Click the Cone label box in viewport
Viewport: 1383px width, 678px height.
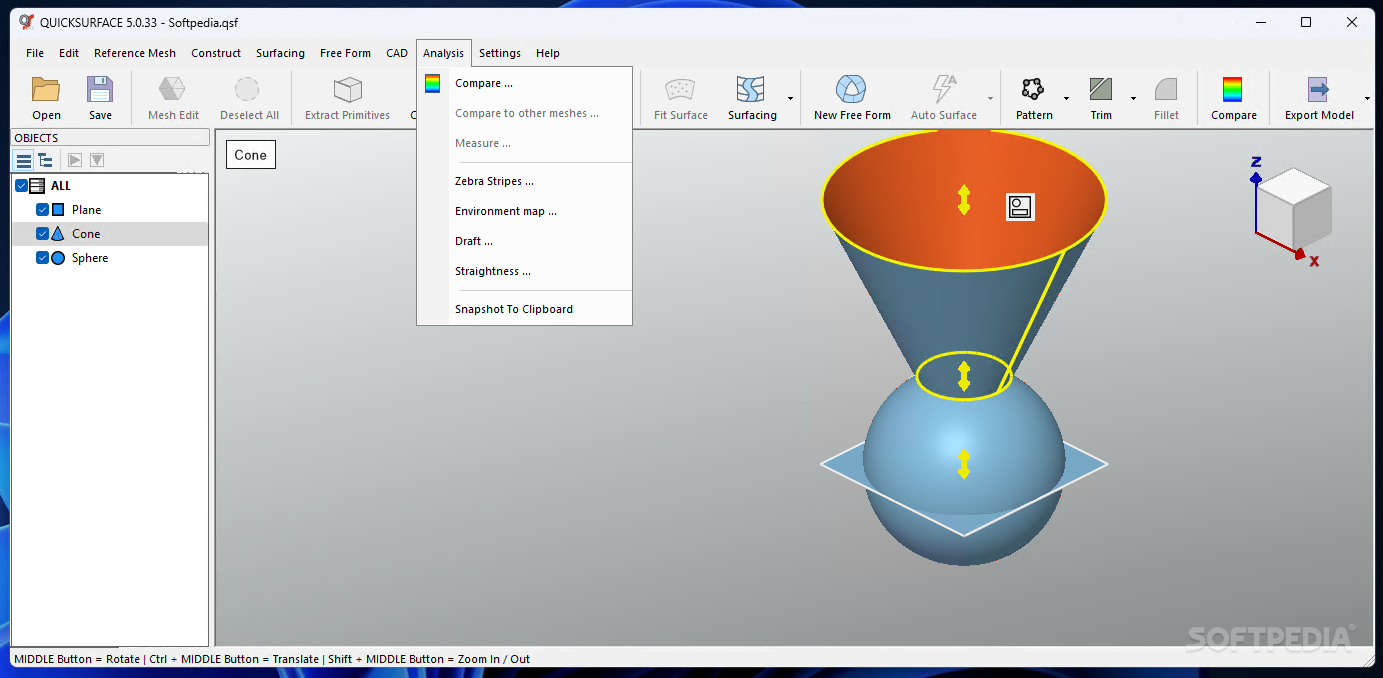[x=251, y=155]
